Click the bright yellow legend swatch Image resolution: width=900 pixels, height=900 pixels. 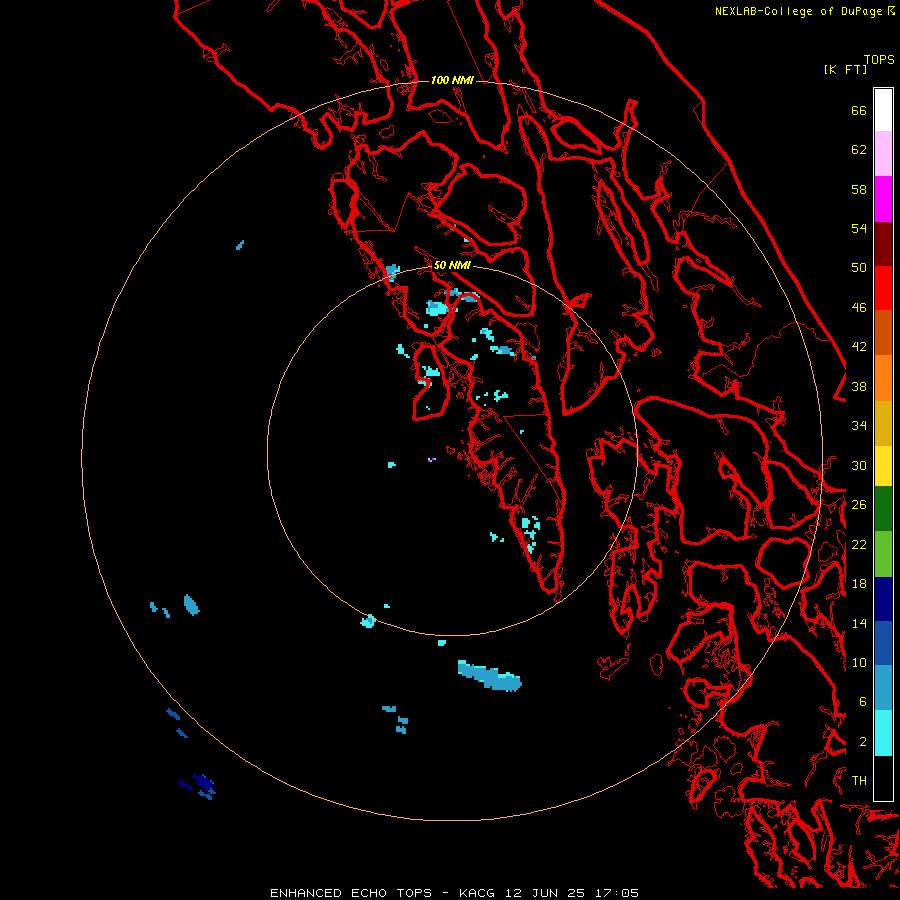tap(883, 466)
